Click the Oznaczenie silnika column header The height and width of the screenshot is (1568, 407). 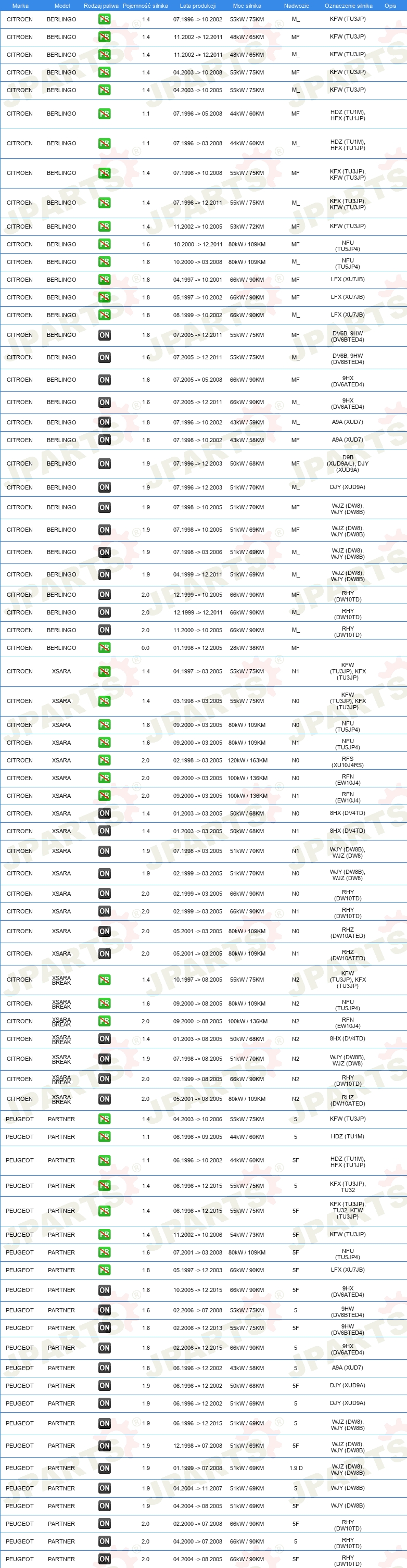click(x=348, y=6)
